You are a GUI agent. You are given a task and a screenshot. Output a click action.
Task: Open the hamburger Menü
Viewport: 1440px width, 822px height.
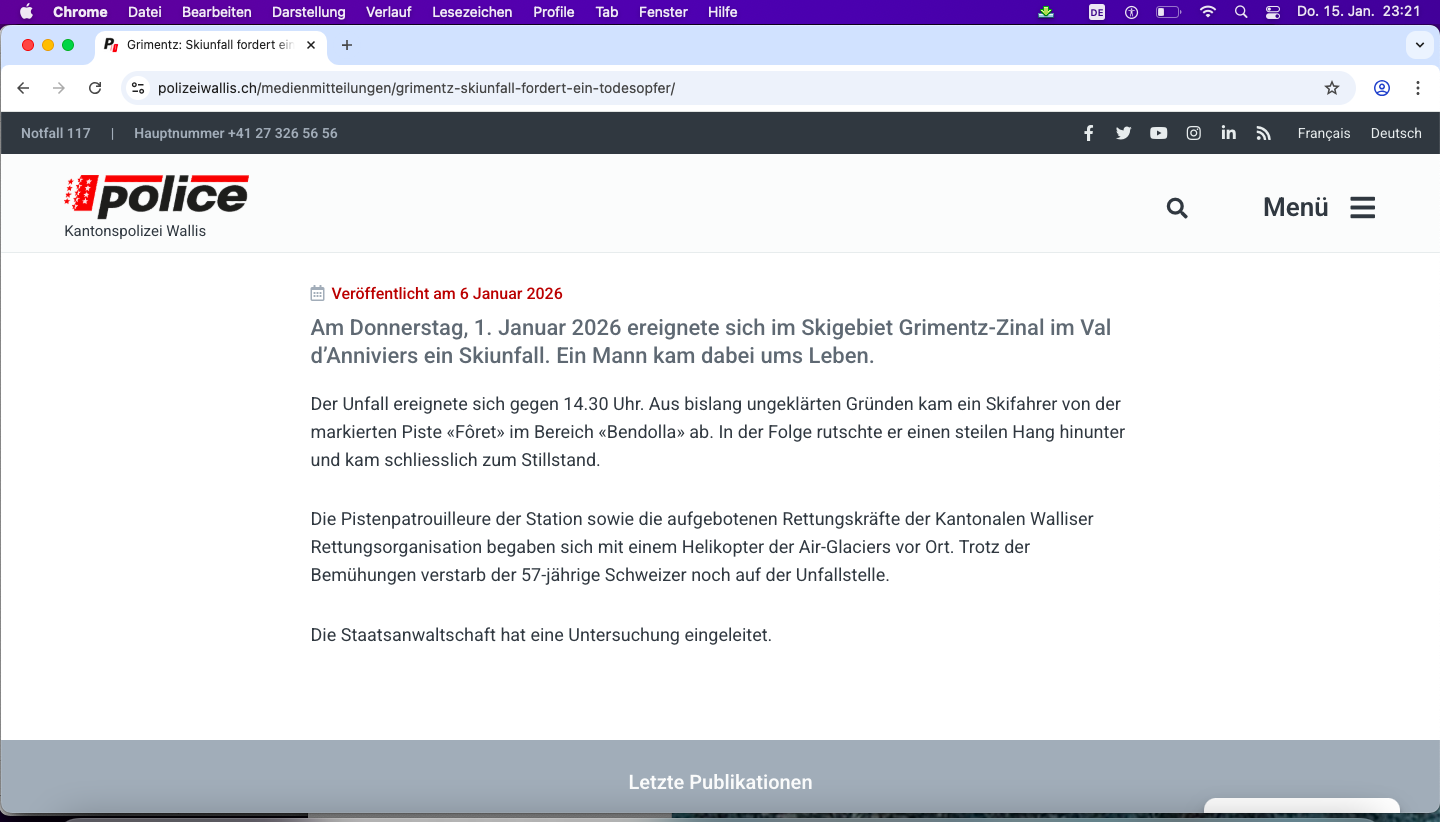[x=1319, y=207]
